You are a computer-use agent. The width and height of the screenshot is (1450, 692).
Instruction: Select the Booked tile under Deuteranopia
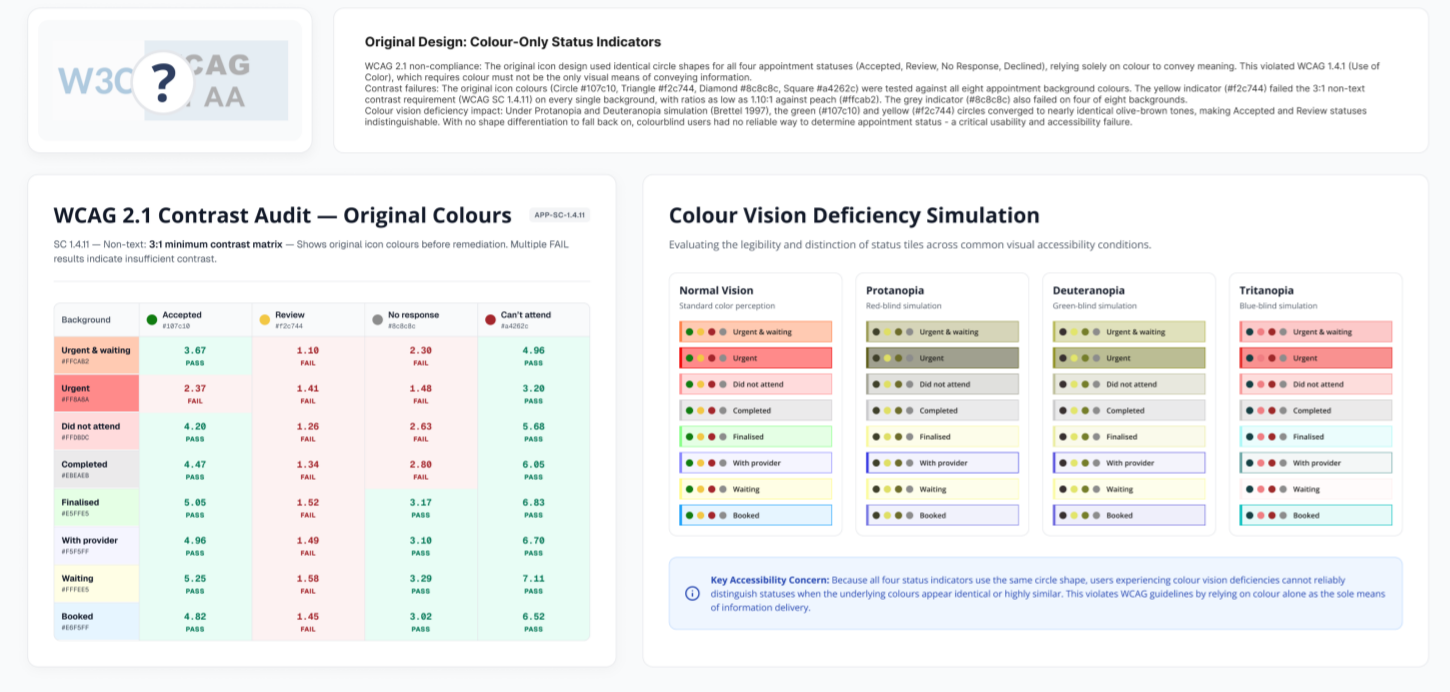click(1129, 515)
